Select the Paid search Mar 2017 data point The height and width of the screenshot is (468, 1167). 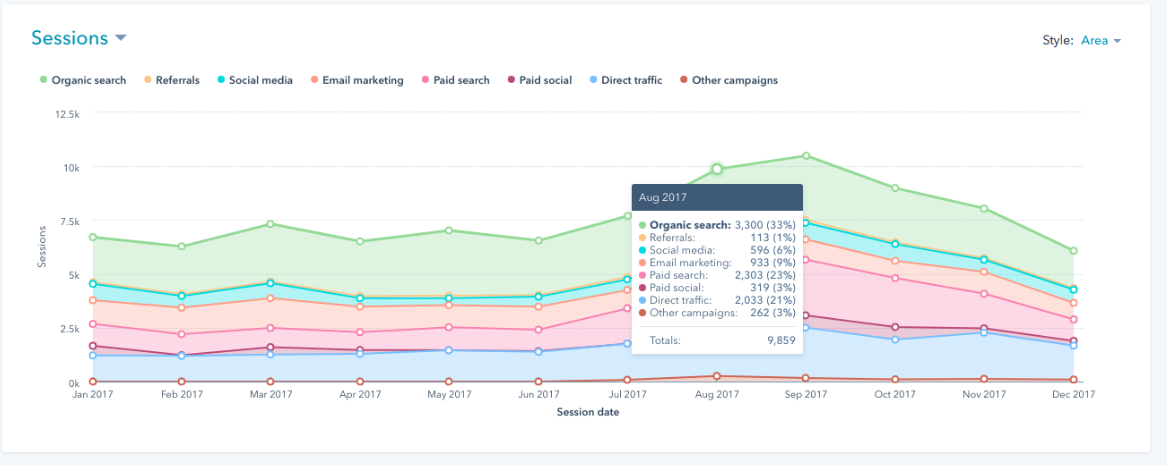coord(271,328)
